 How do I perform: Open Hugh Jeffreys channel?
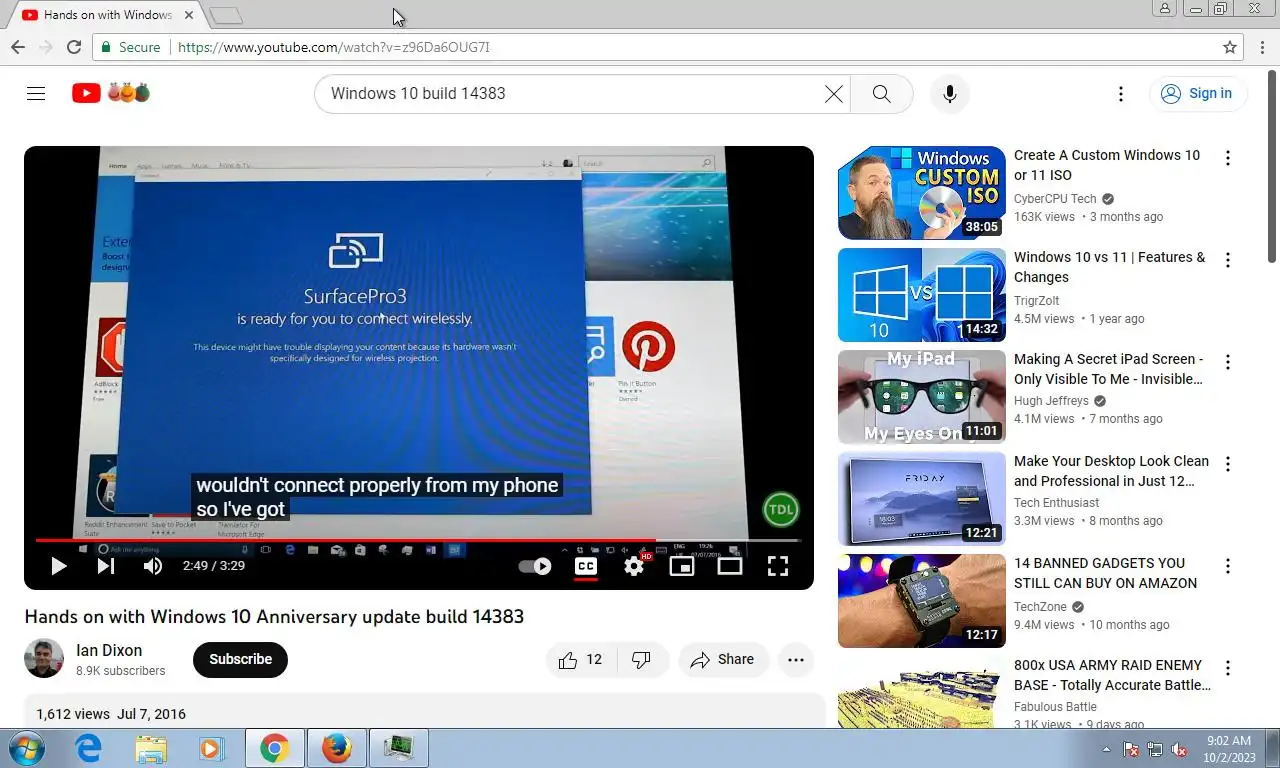click(1051, 401)
